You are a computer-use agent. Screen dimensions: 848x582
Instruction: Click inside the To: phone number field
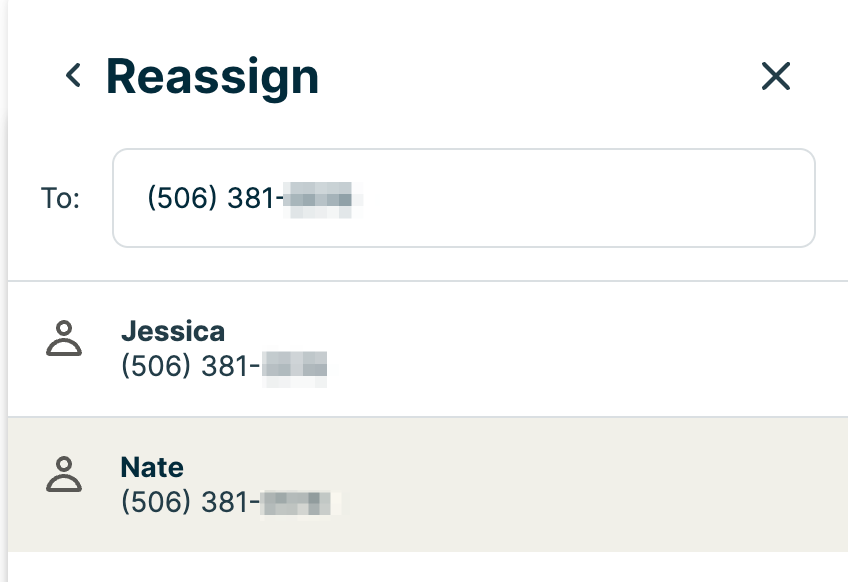[x=463, y=197]
